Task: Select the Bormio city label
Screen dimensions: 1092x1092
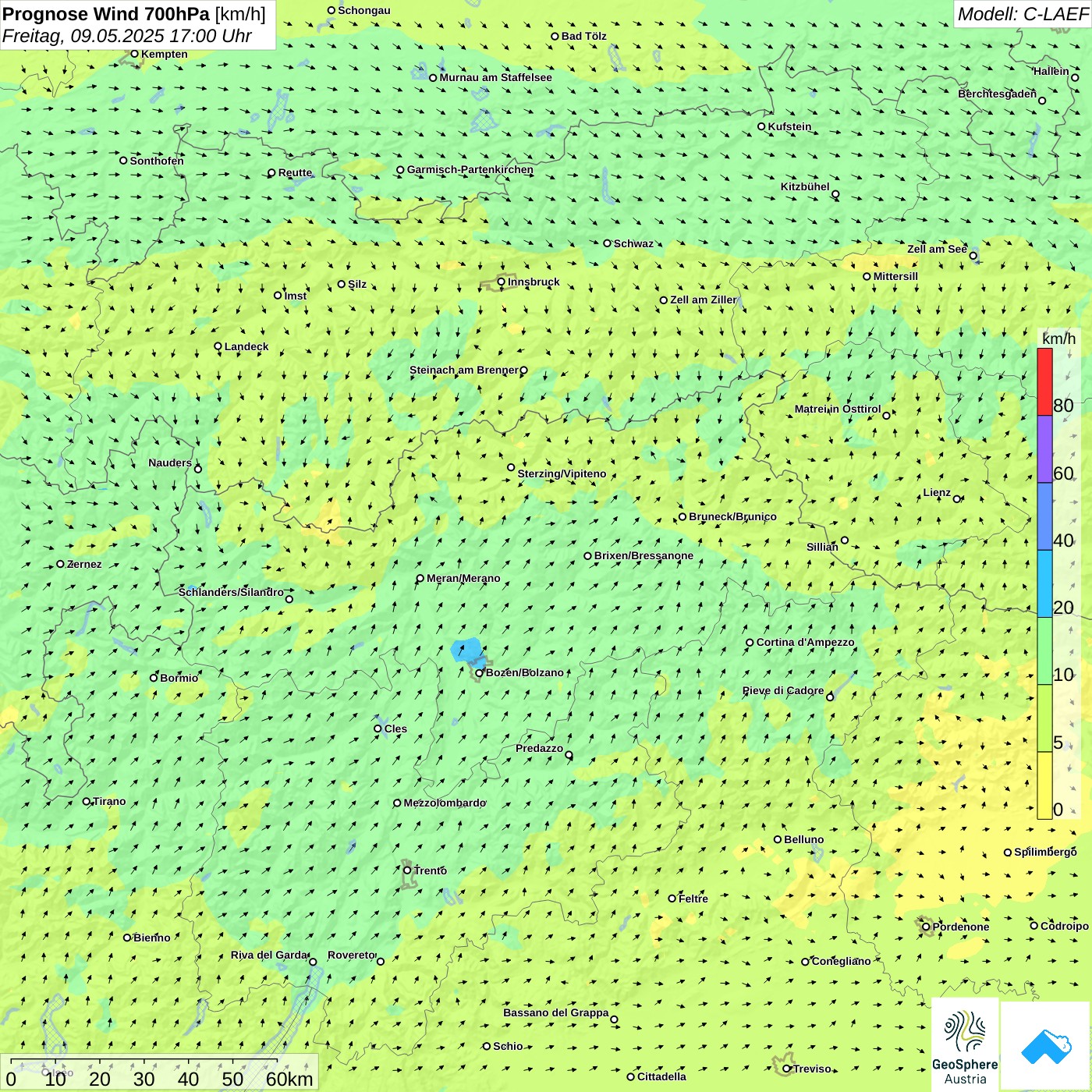Action: 179,678
